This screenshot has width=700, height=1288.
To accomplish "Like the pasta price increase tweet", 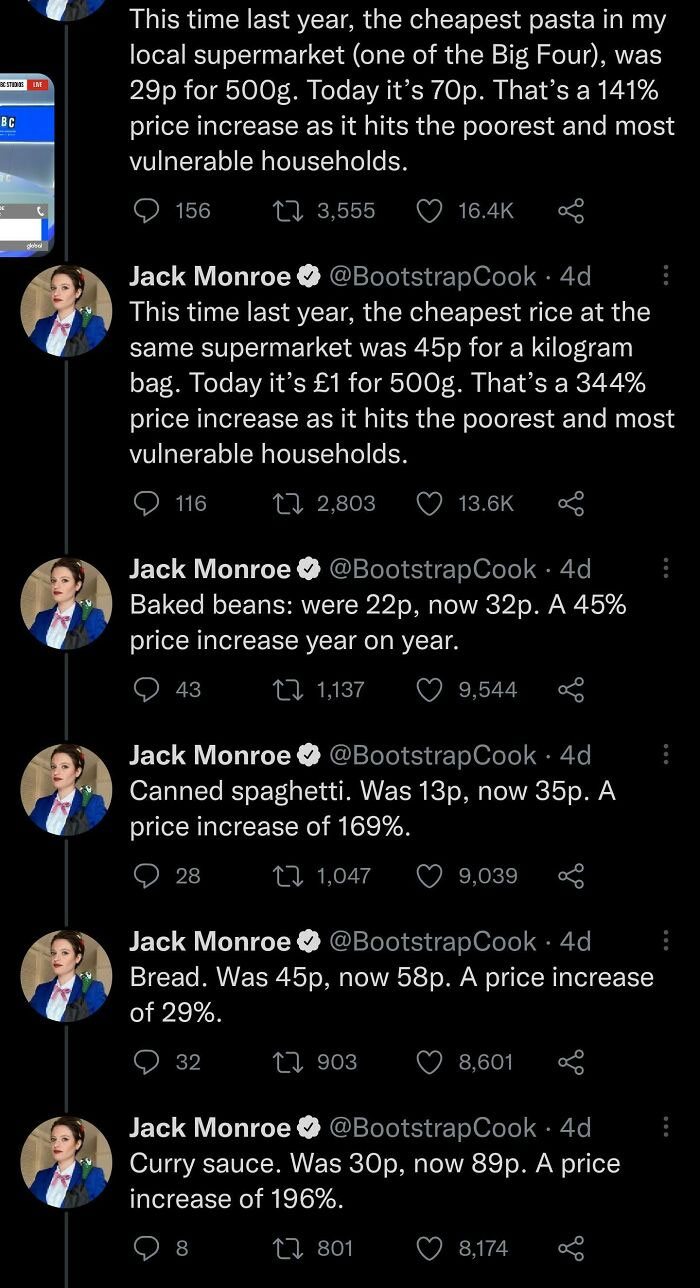I will (430, 210).
